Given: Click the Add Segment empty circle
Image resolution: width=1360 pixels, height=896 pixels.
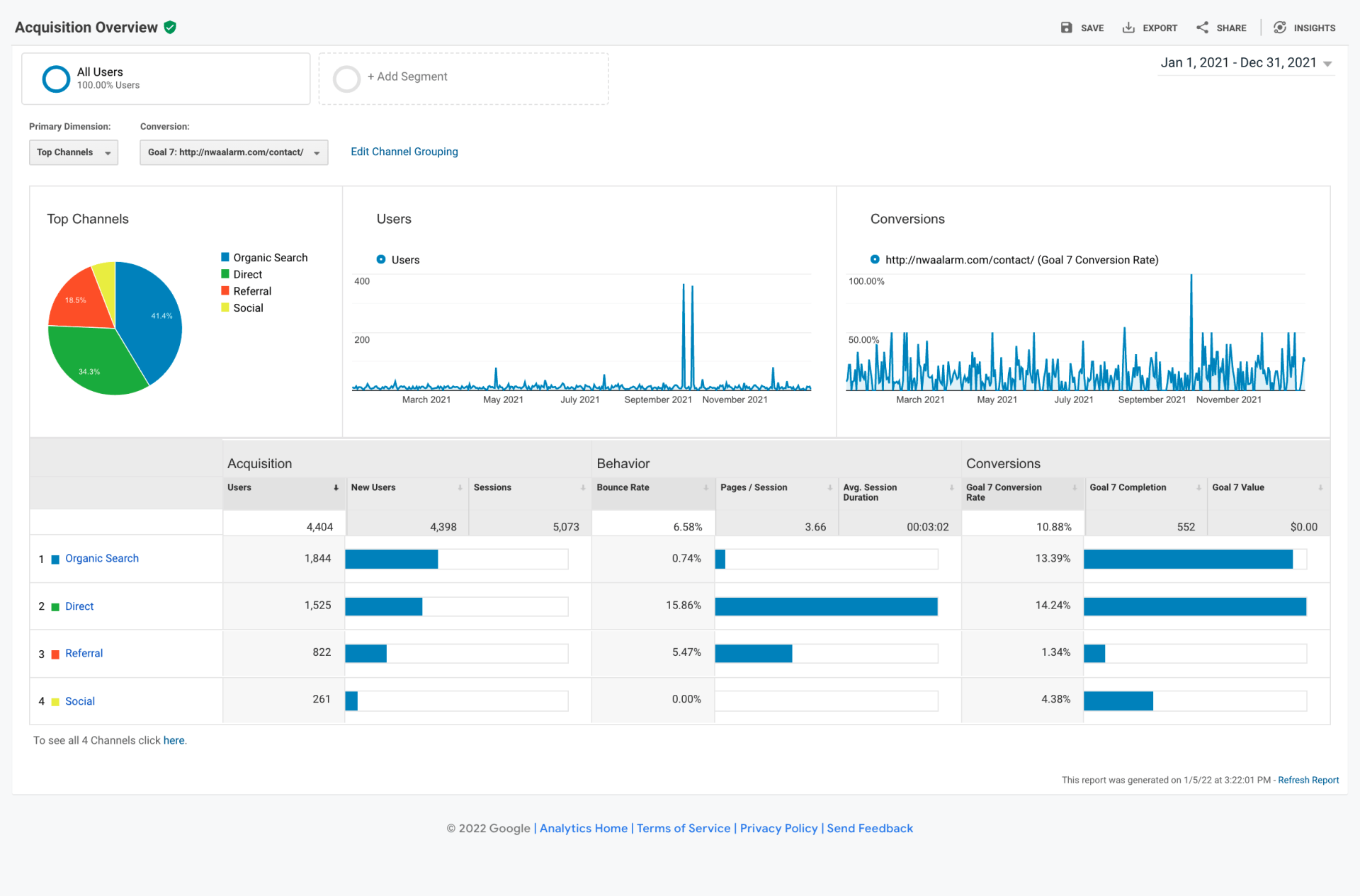Looking at the screenshot, I should (346, 79).
